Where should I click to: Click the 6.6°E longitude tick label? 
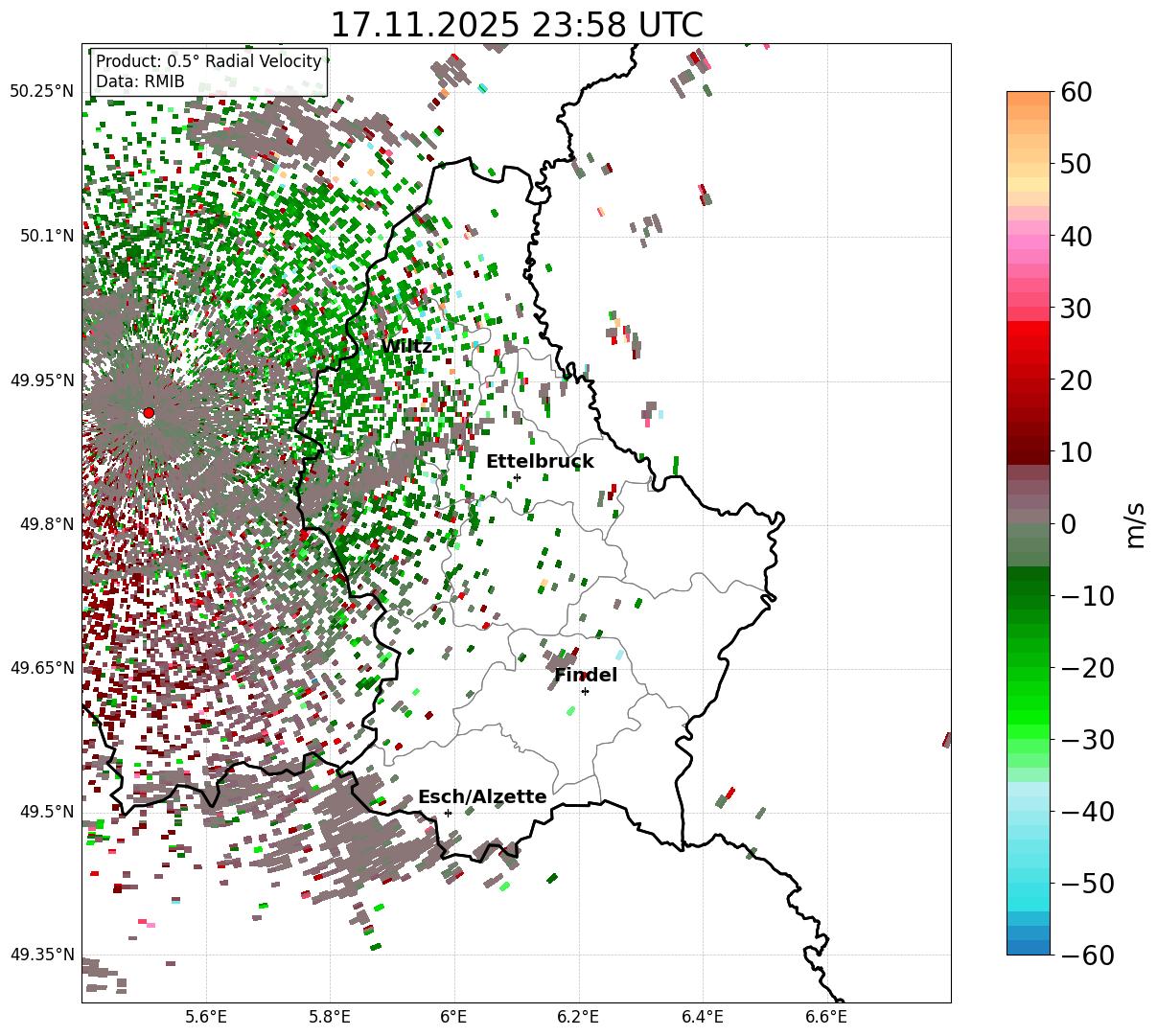[x=827, y=1016]
